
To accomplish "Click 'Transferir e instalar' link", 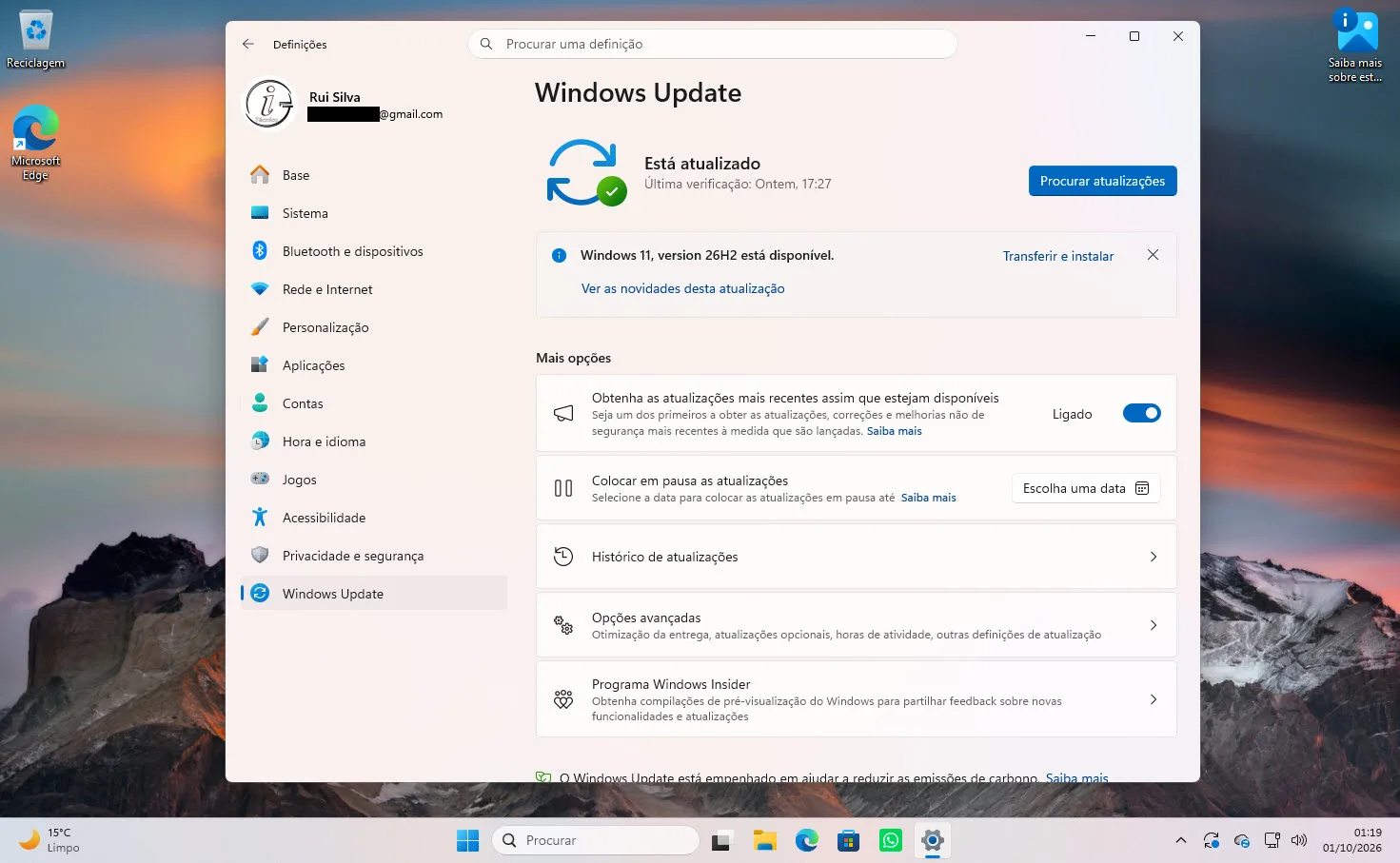I will pos(1058,256).
